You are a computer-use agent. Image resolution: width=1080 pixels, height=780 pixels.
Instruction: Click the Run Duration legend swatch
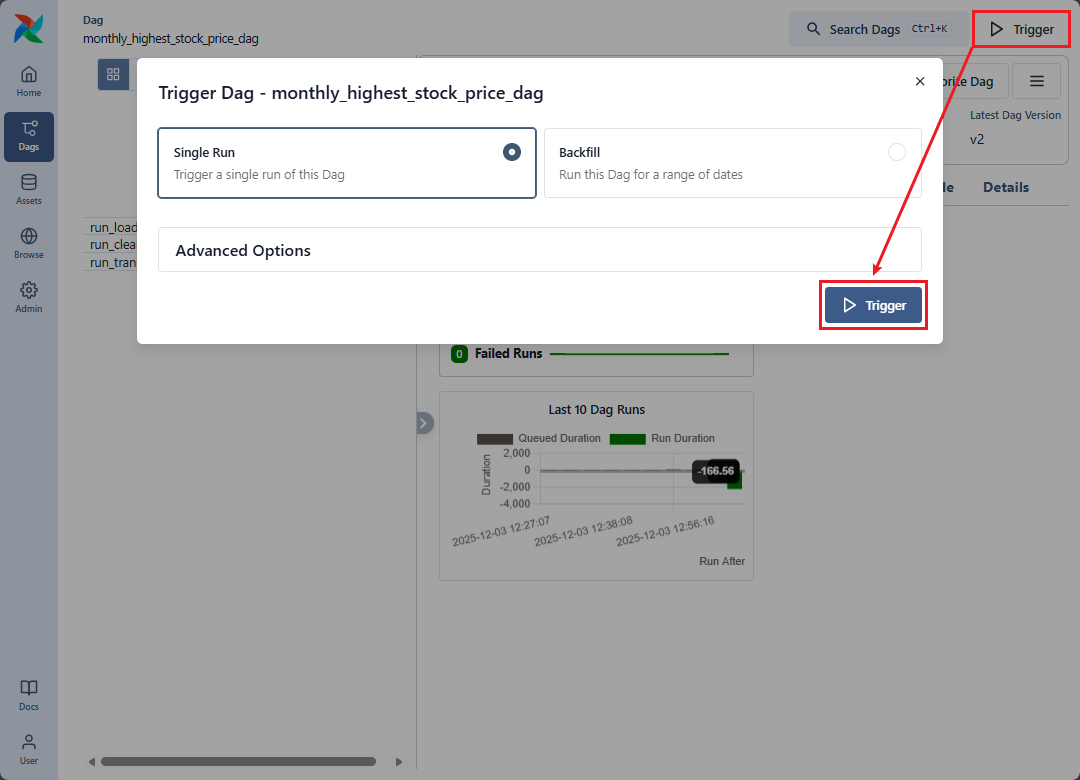(627, 439)
